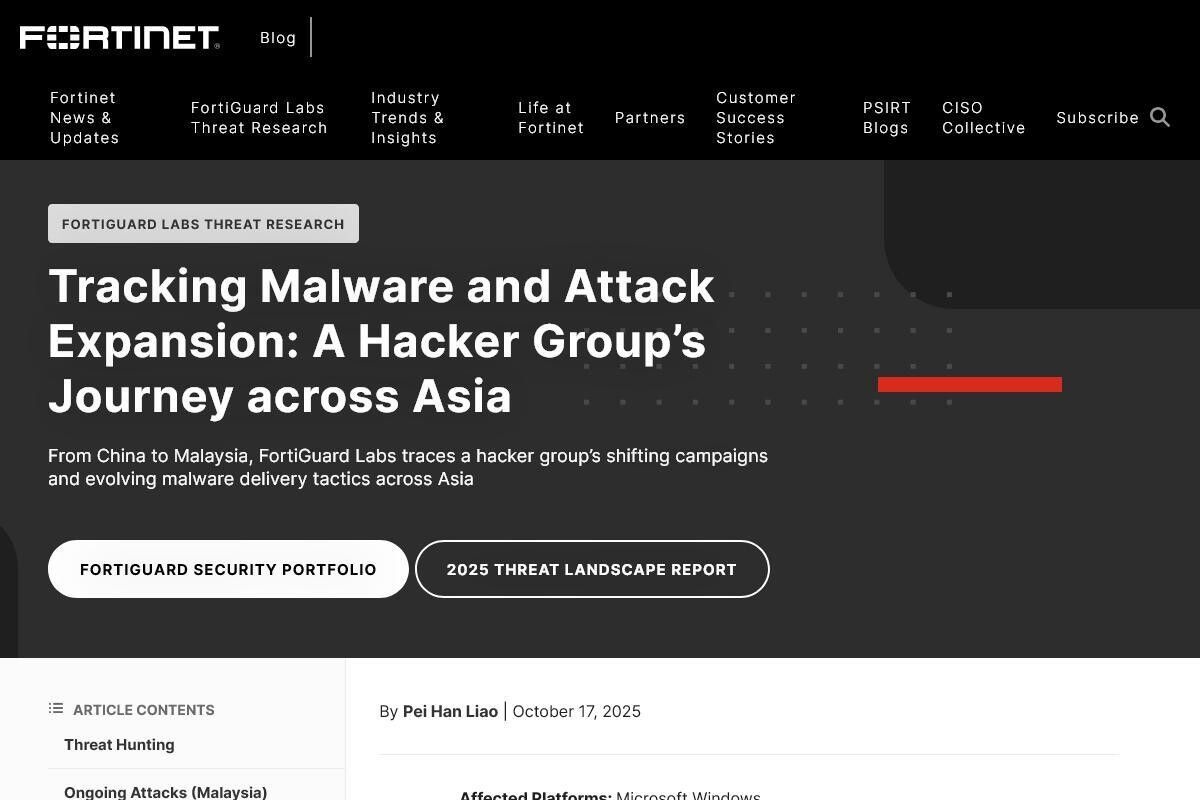Click the article headline text
The width and height of the screenshot is (1200, 800).
click(381, 341)
